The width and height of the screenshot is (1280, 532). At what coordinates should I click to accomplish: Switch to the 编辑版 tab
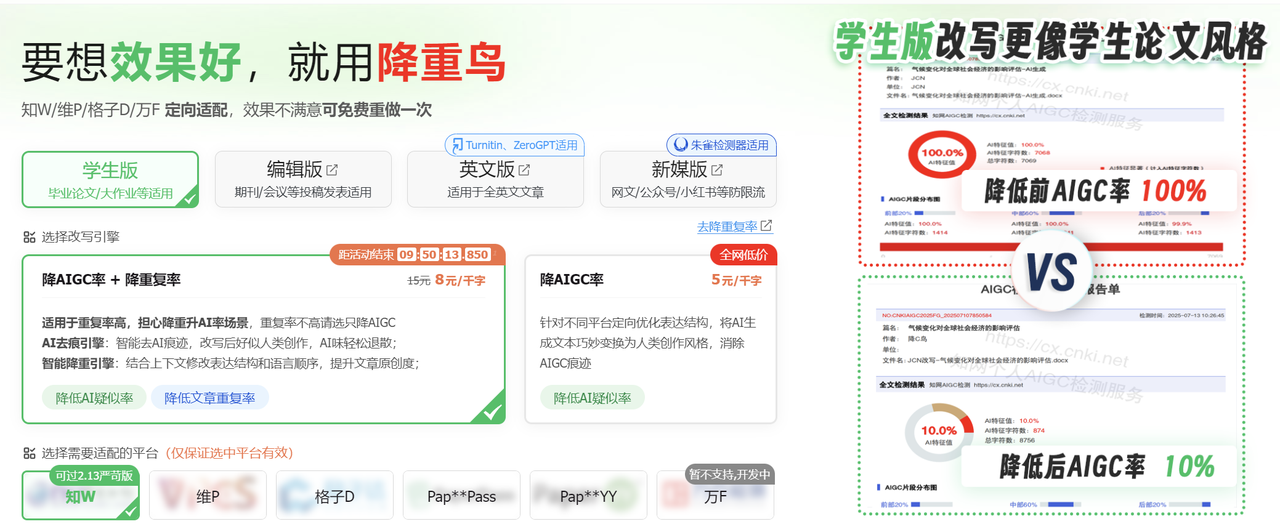pos(303,179)
